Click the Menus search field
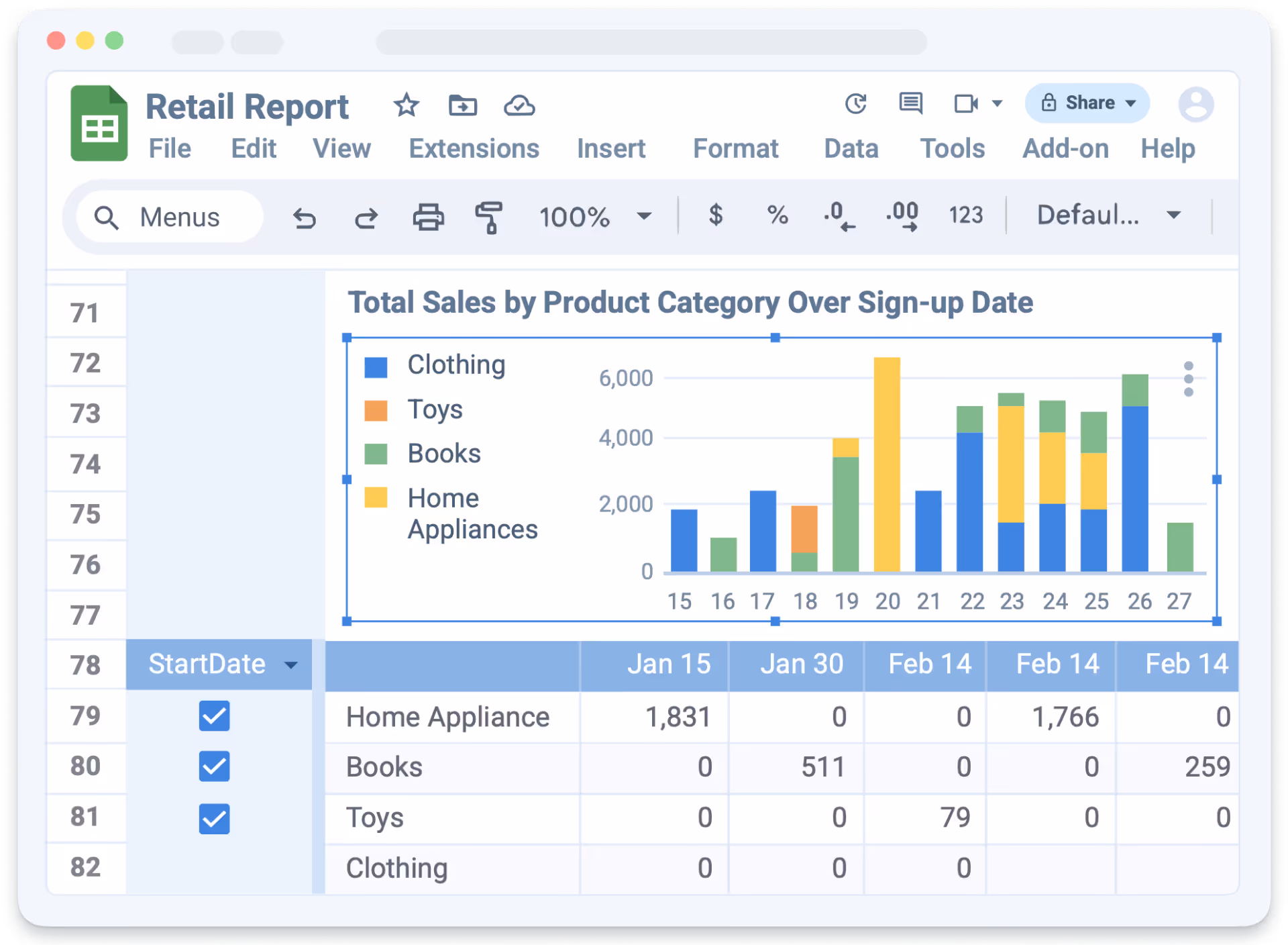Screen dimensions: 1288x945 (x=170, y=217)
